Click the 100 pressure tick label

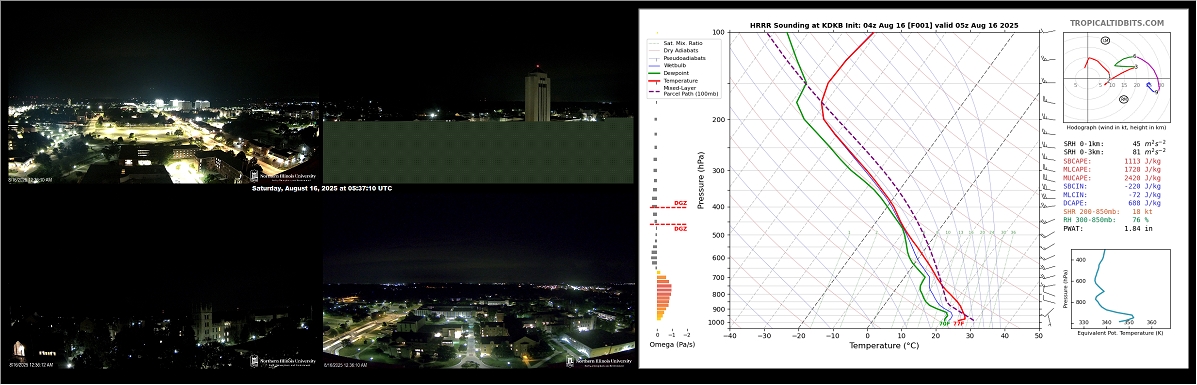coord(718,33)
